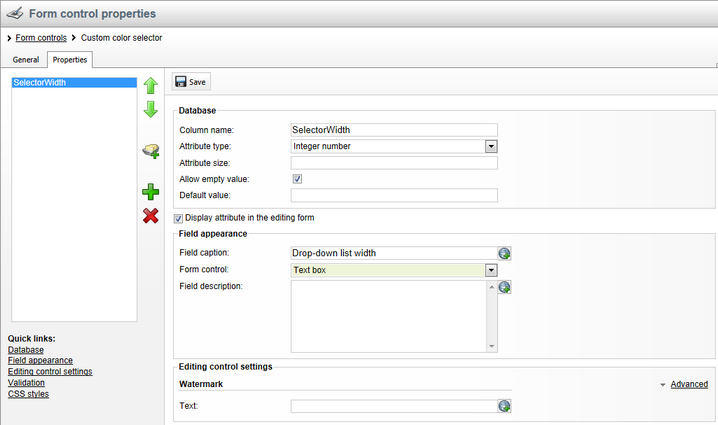718x425 pixels.
Task: Select SelectorWidth in attribute list
Action: (x=40, y=83)
